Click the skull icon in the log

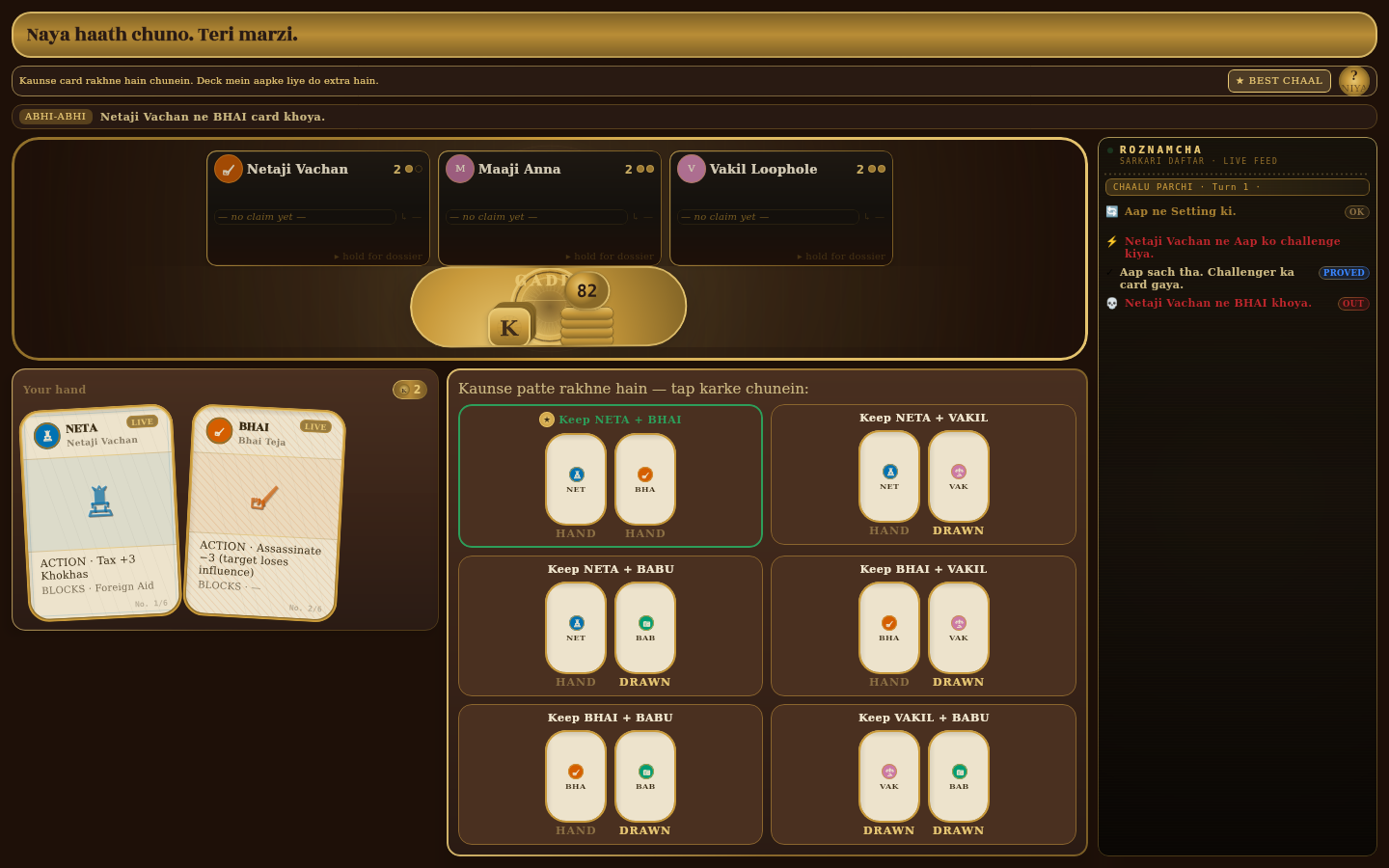tap(1112, 303)
